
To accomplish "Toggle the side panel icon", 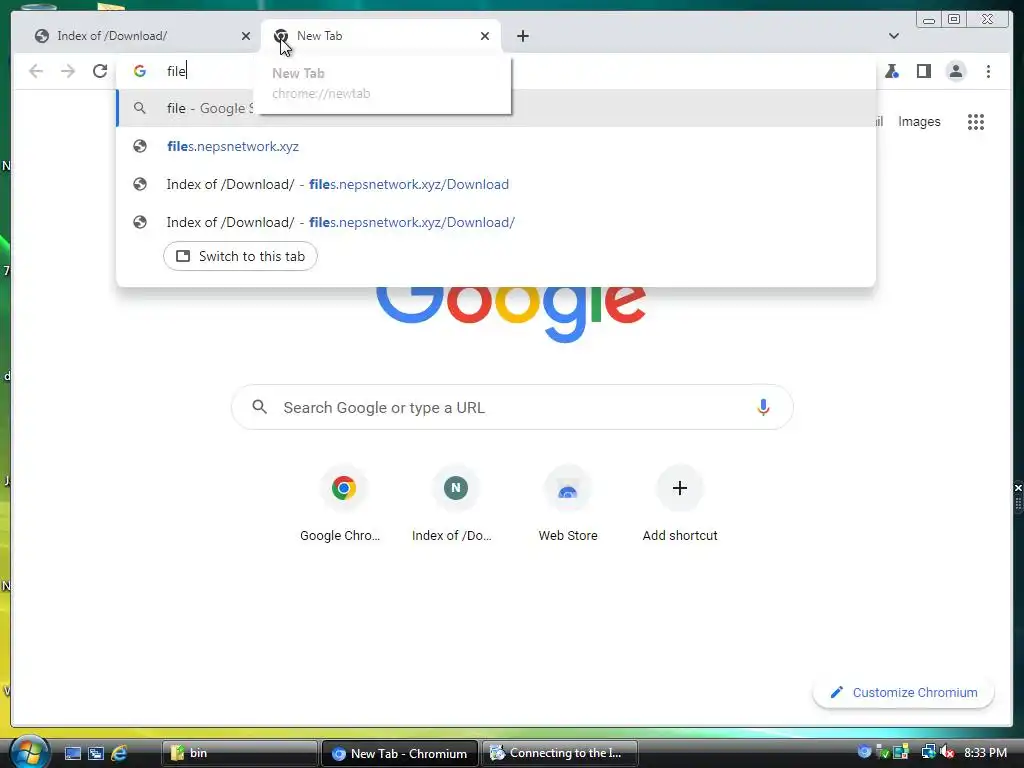I will pyautogui.click(x=923, y=71).
